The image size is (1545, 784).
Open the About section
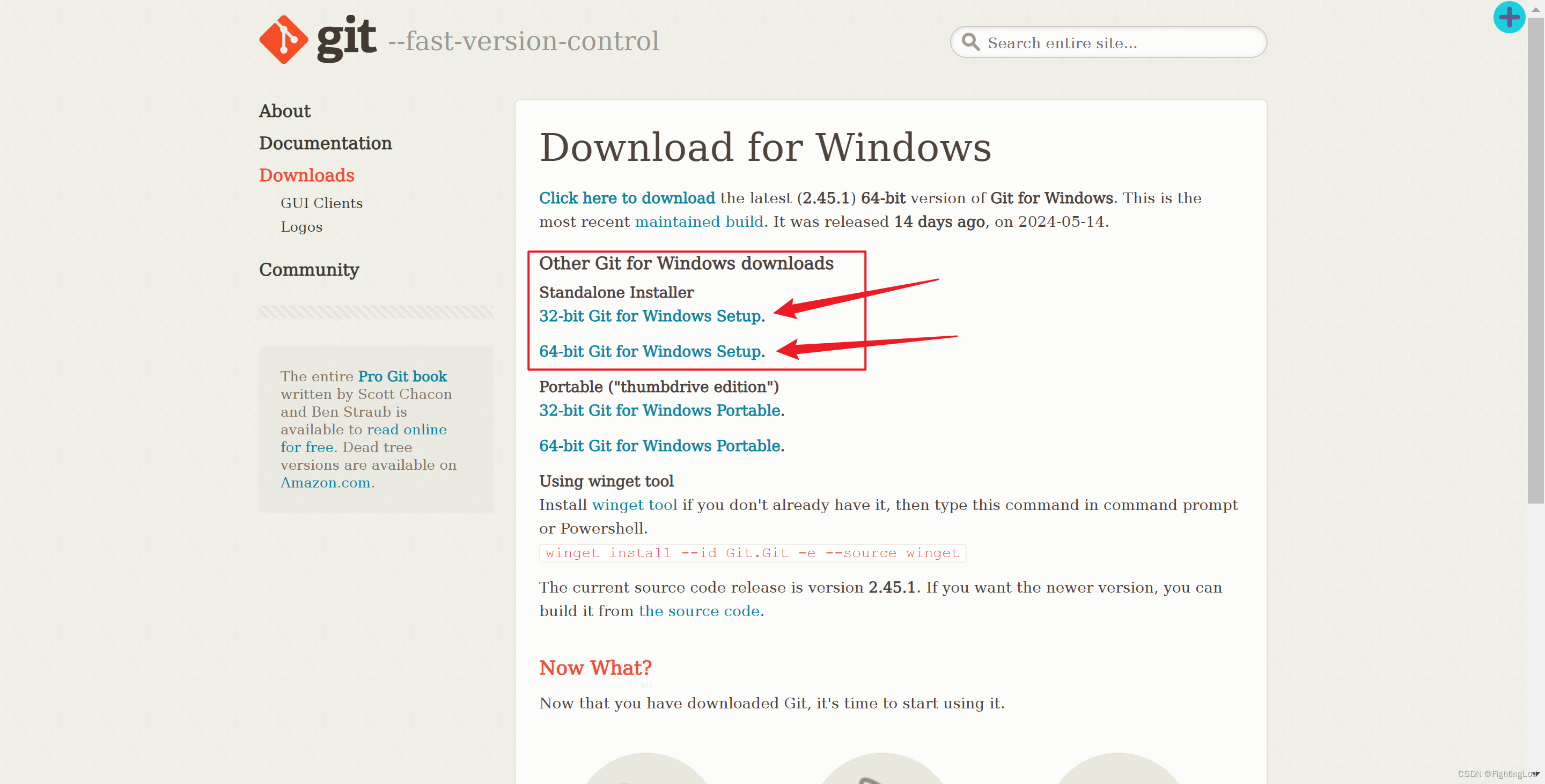point(284,111)
